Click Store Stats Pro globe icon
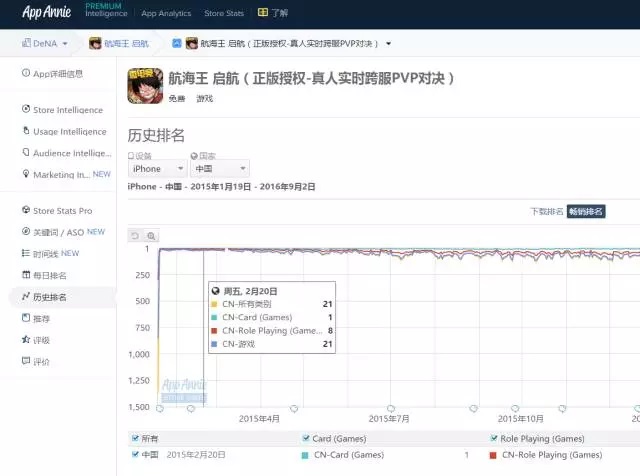Viewport: 640px width, 476px height. tap(26, 210)
